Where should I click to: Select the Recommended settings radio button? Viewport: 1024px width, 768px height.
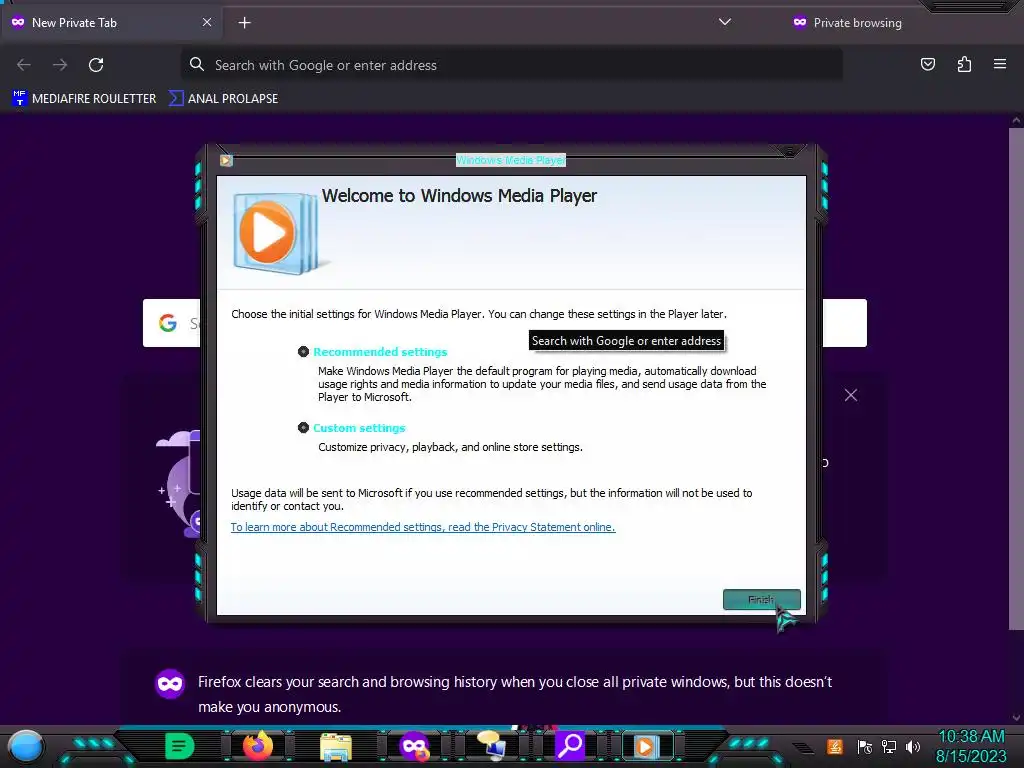tap(303, 352)
